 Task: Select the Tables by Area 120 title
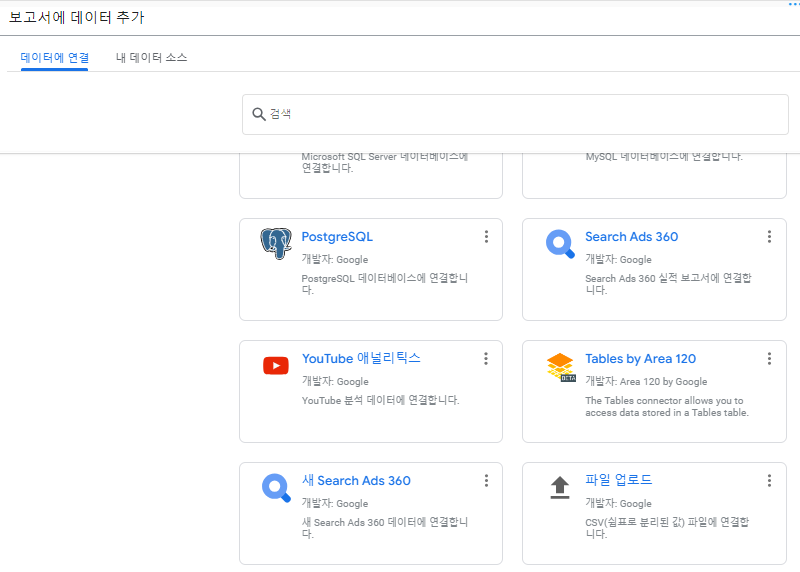pos(640,359)
